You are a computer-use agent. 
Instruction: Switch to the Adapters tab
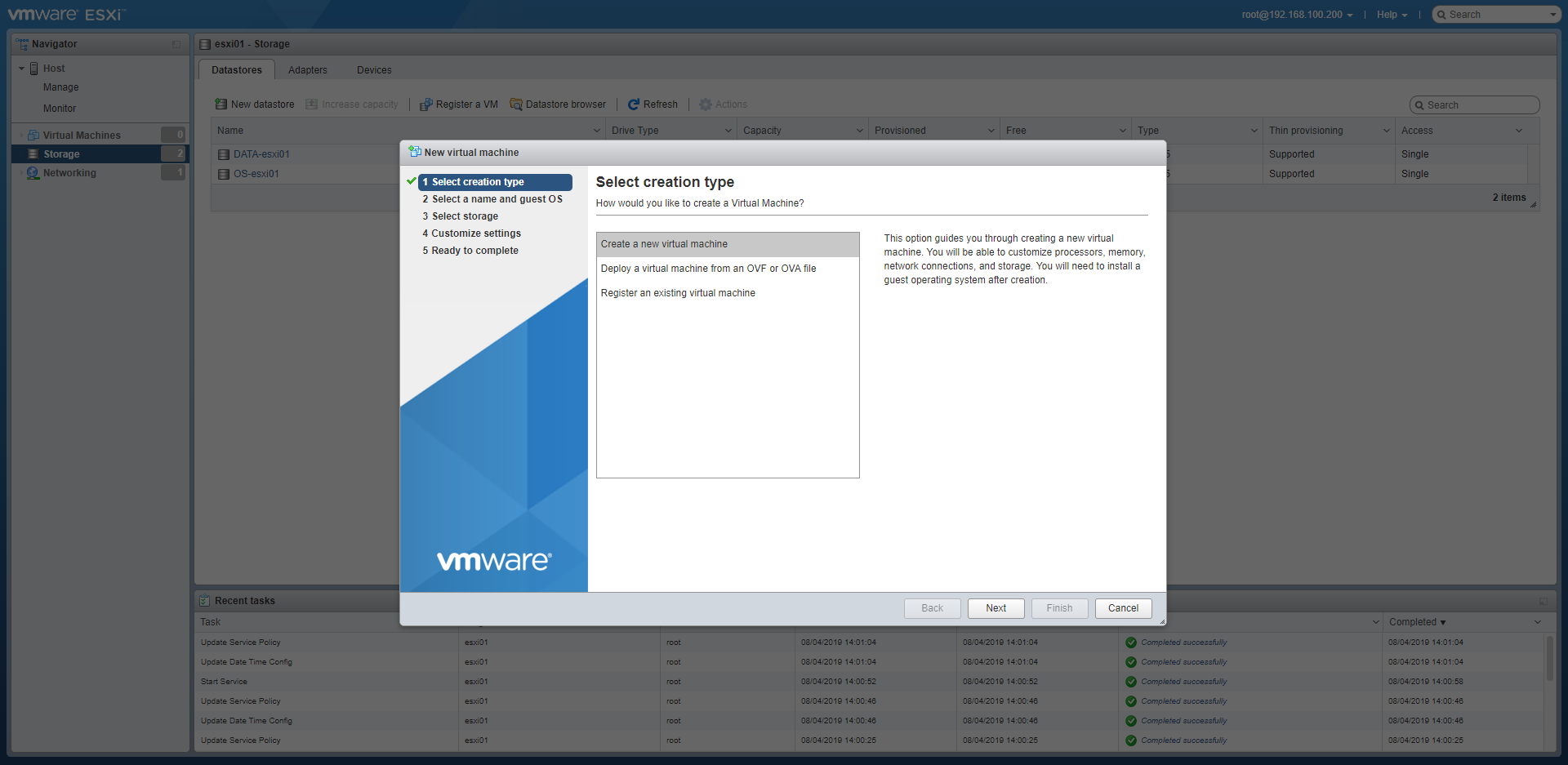pos(308,70)
